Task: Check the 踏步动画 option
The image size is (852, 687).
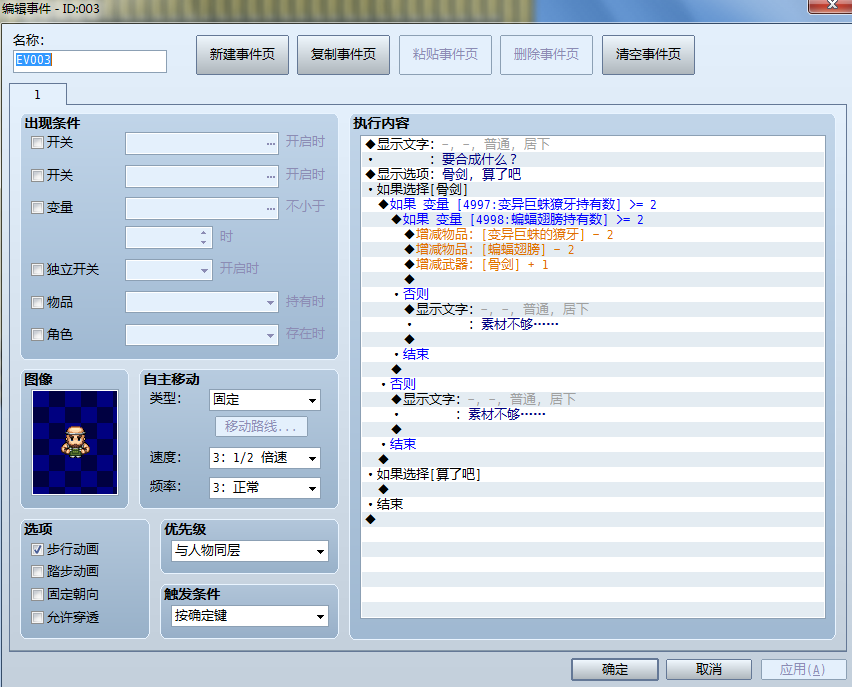Action: tap(37, 571)
